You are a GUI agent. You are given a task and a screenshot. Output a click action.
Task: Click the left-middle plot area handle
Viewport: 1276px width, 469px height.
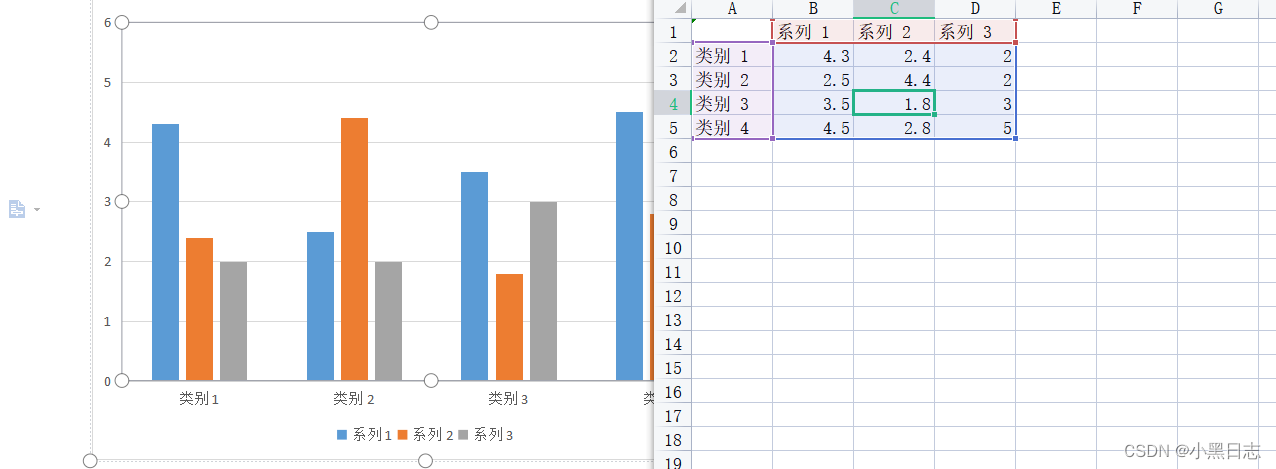[122, 201]
